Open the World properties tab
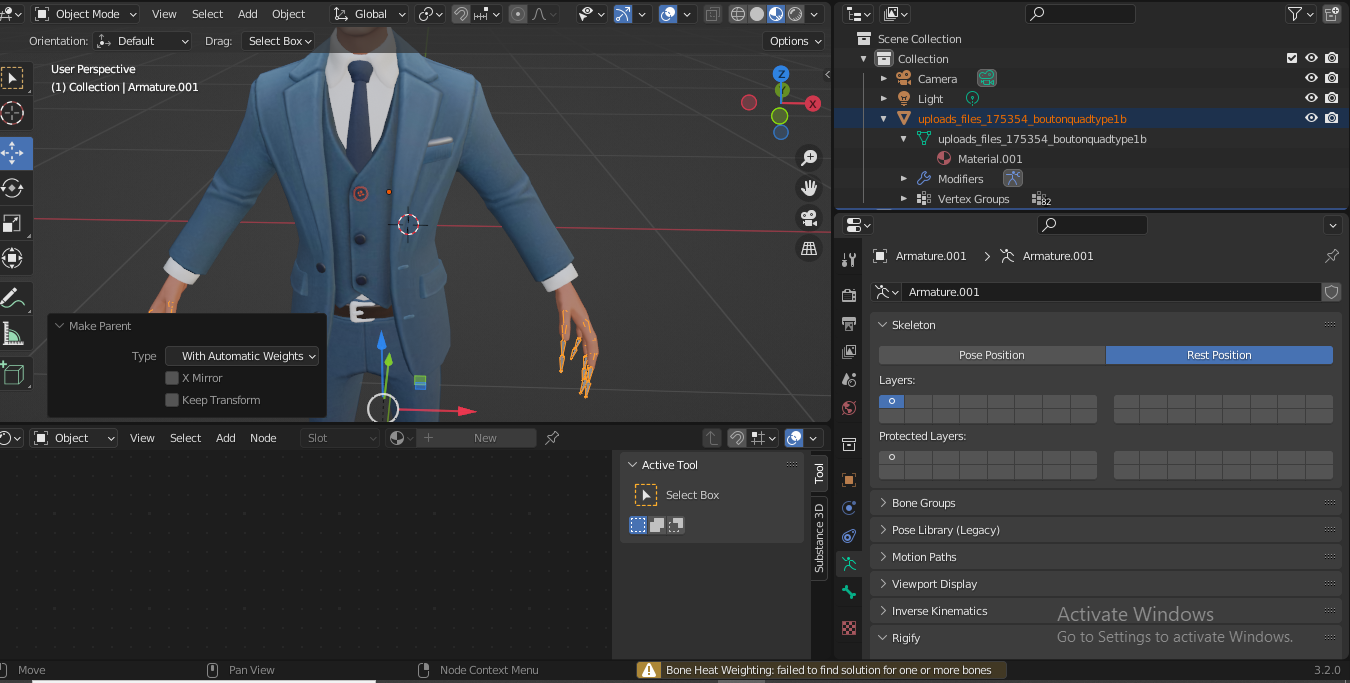The image size is (1350, 683). pyautogui.click(x=849, y=407)
